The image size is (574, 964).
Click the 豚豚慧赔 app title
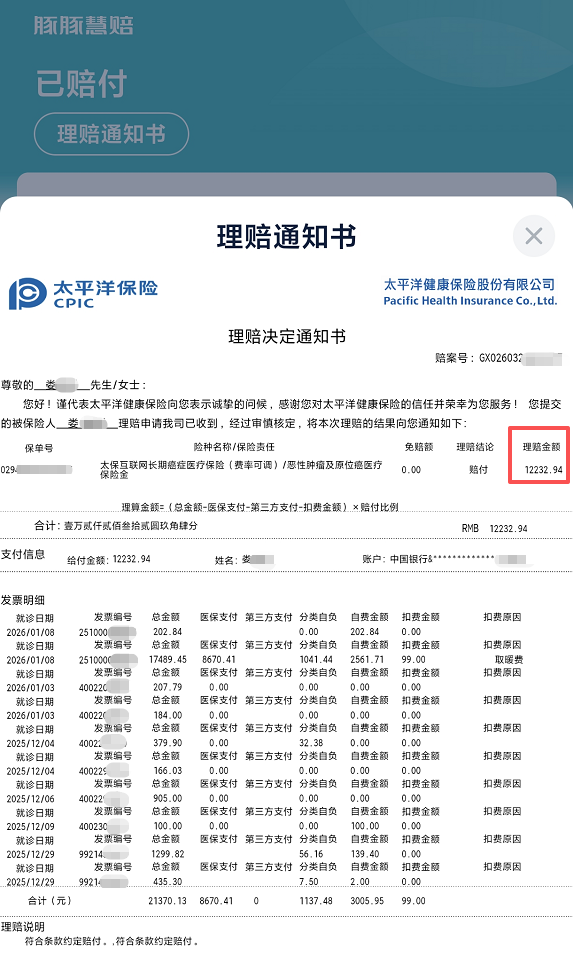[x=84, y=25]
